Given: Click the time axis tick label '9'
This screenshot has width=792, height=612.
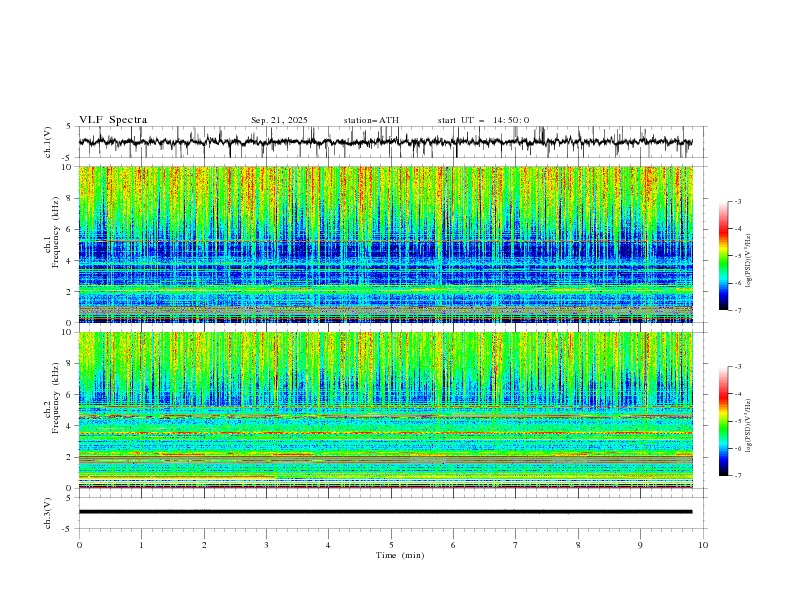Looking at the screenshot, I should (640, 545).
